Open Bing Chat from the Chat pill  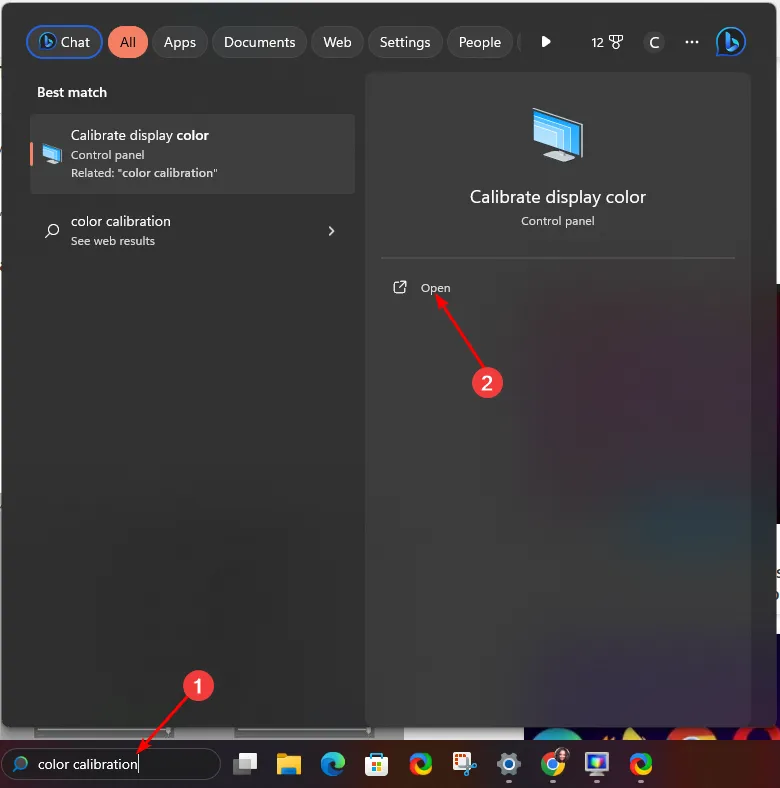pos(64,42)
